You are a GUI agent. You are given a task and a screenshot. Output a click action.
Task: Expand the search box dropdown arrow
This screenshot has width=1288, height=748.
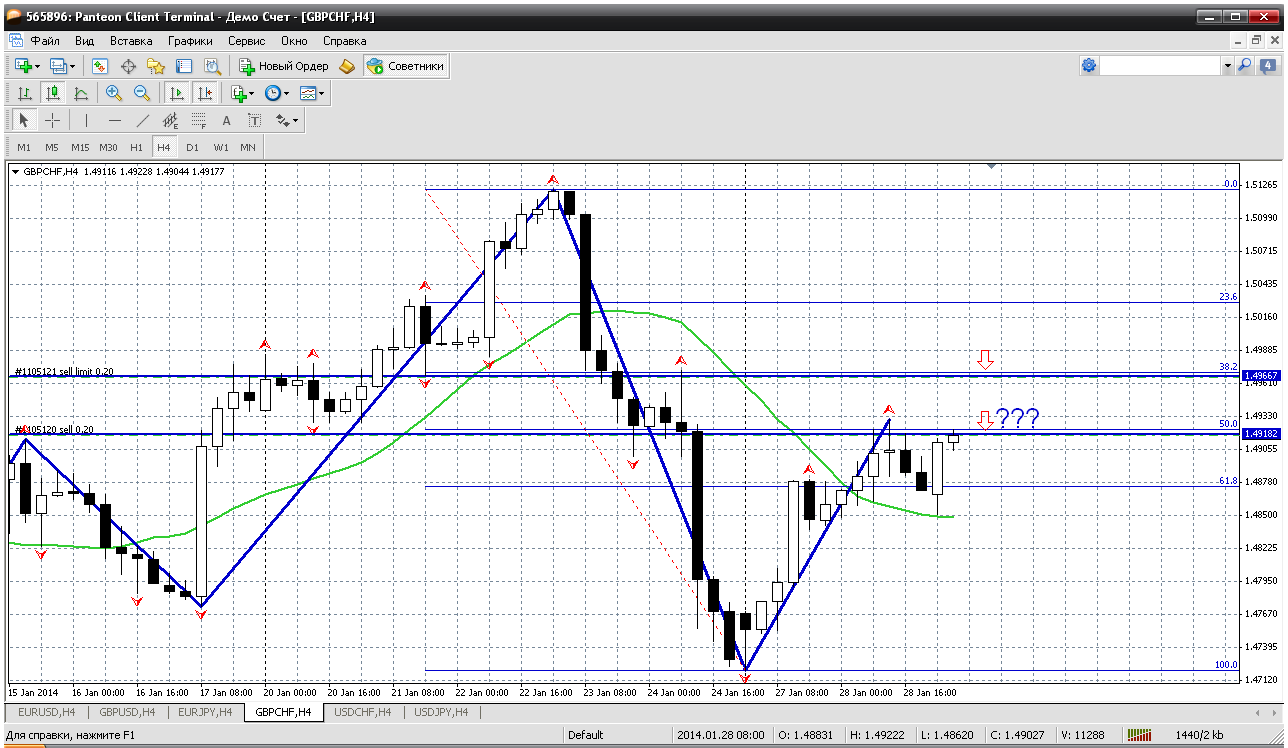coord(1227,65)
